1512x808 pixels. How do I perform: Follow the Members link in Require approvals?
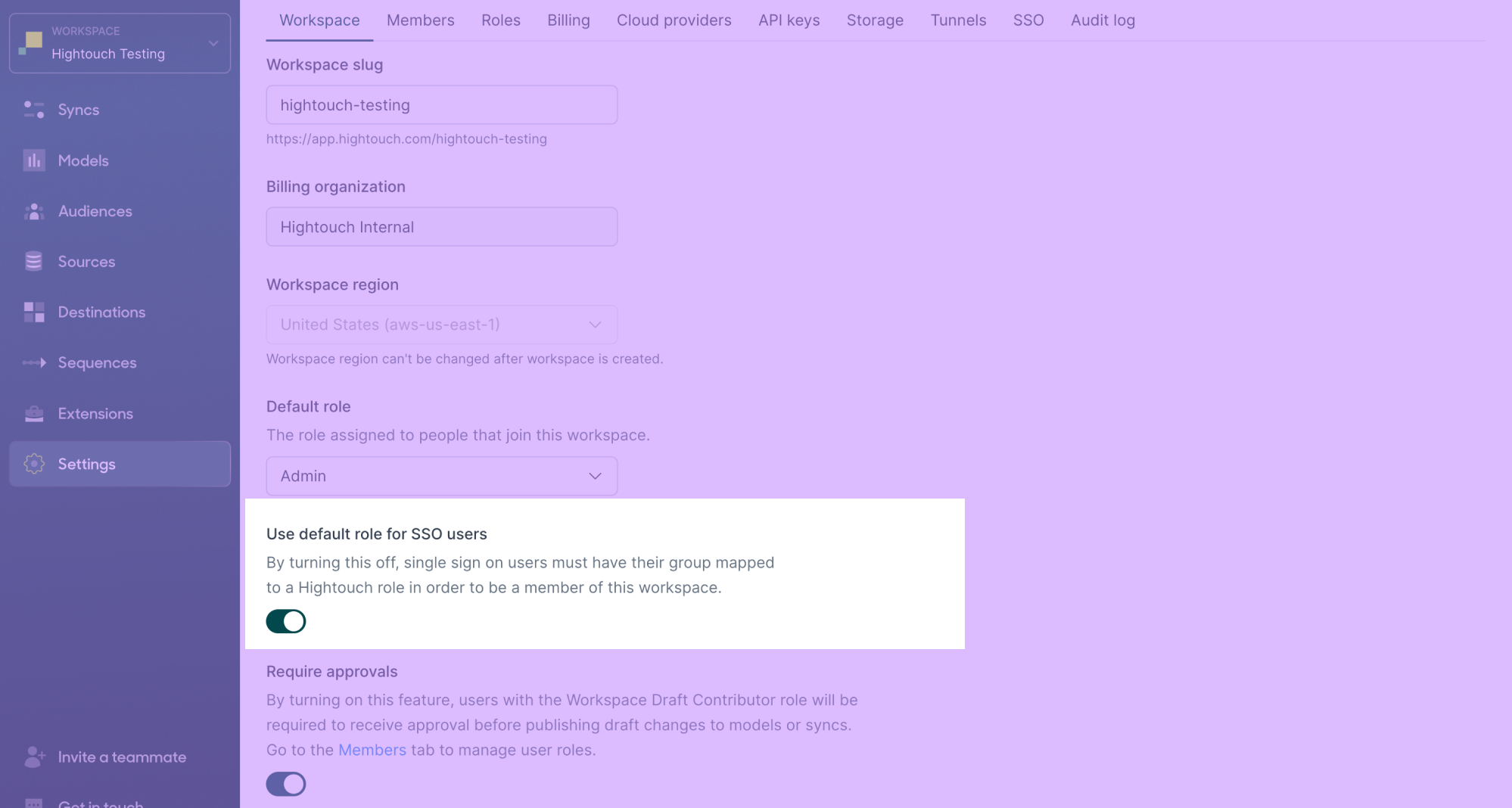tap(372, 750)
